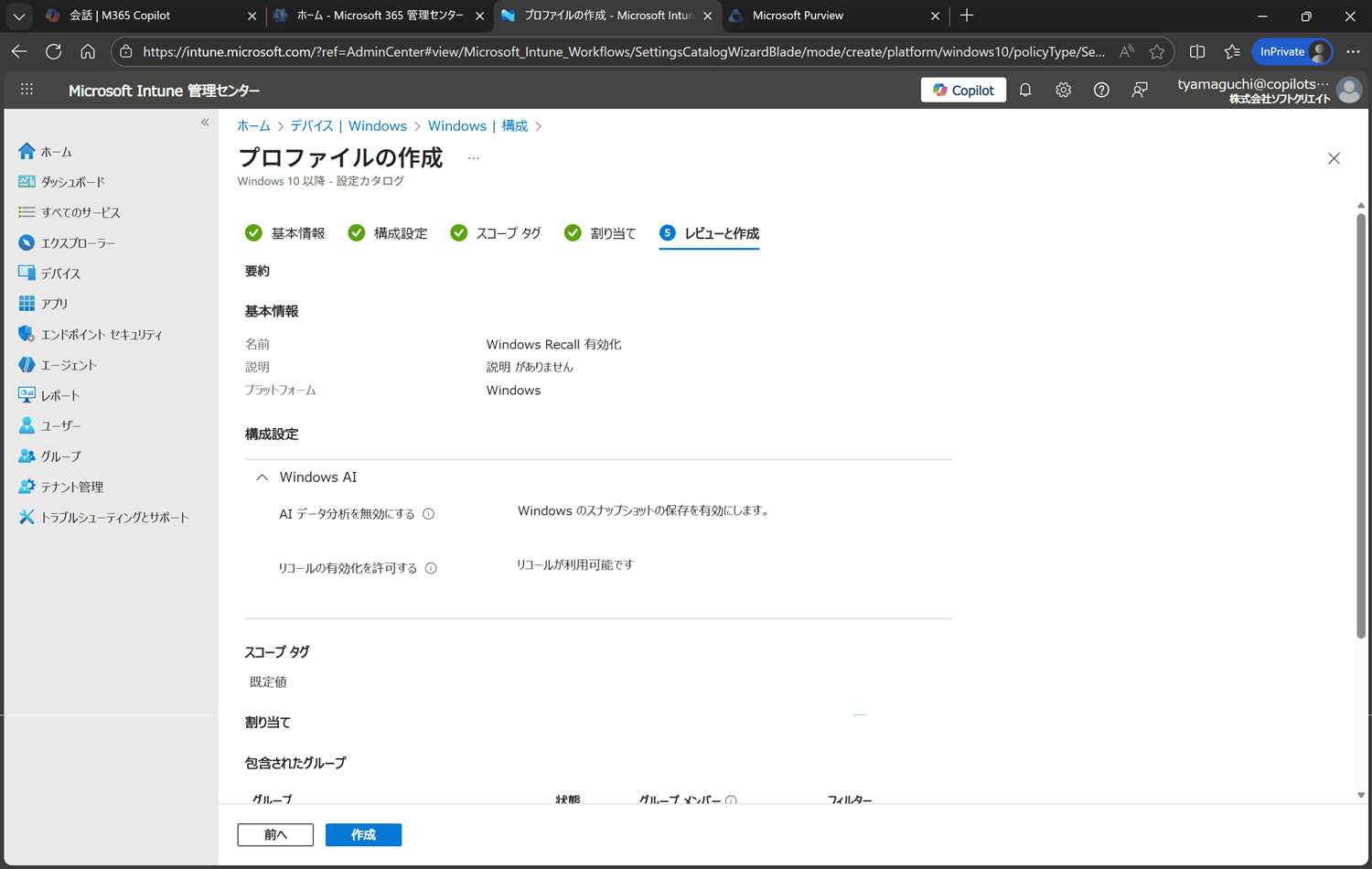Open the account avatar menu
This screenshot has width=1372, height=869.
tap(1349, 90)
